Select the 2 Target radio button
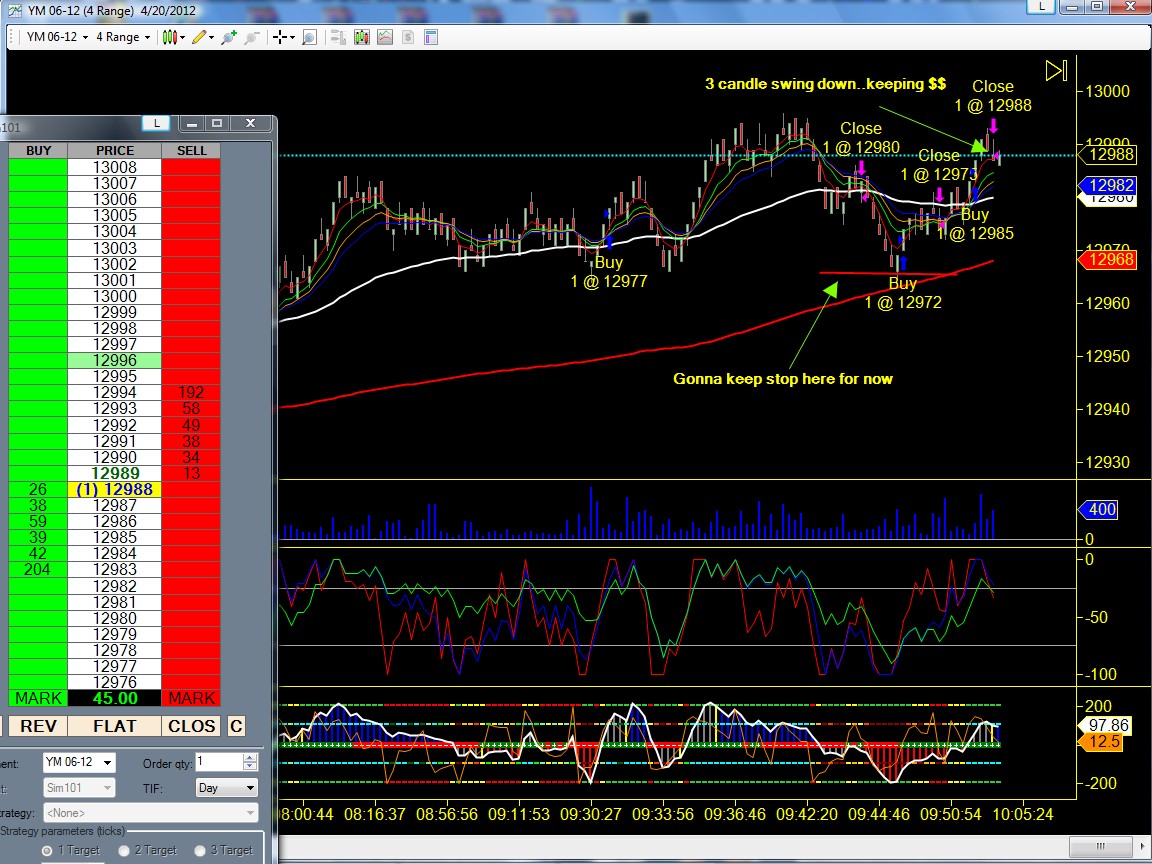 (x=123, y=850)
